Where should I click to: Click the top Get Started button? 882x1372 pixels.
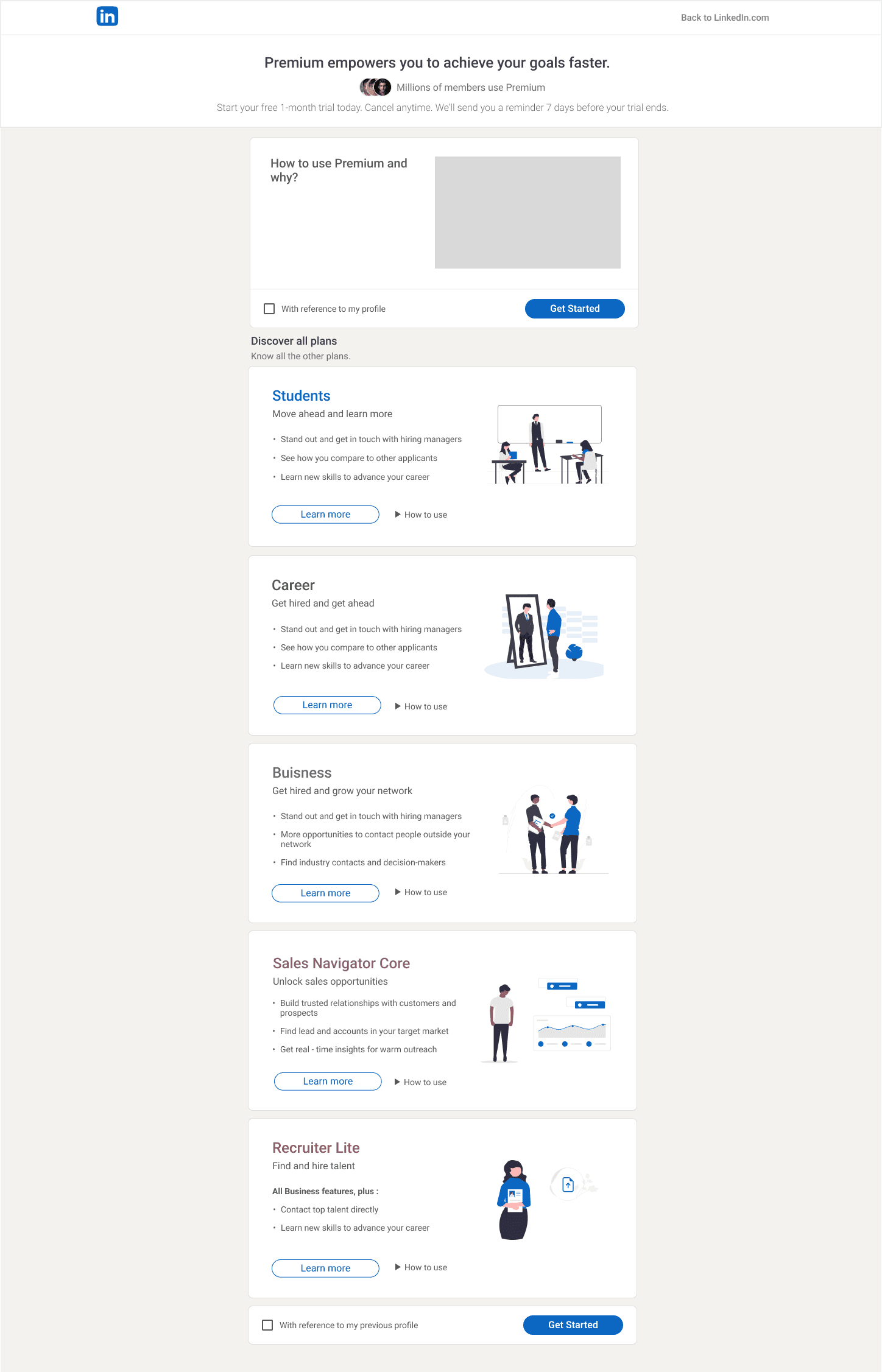click(574, 309)
